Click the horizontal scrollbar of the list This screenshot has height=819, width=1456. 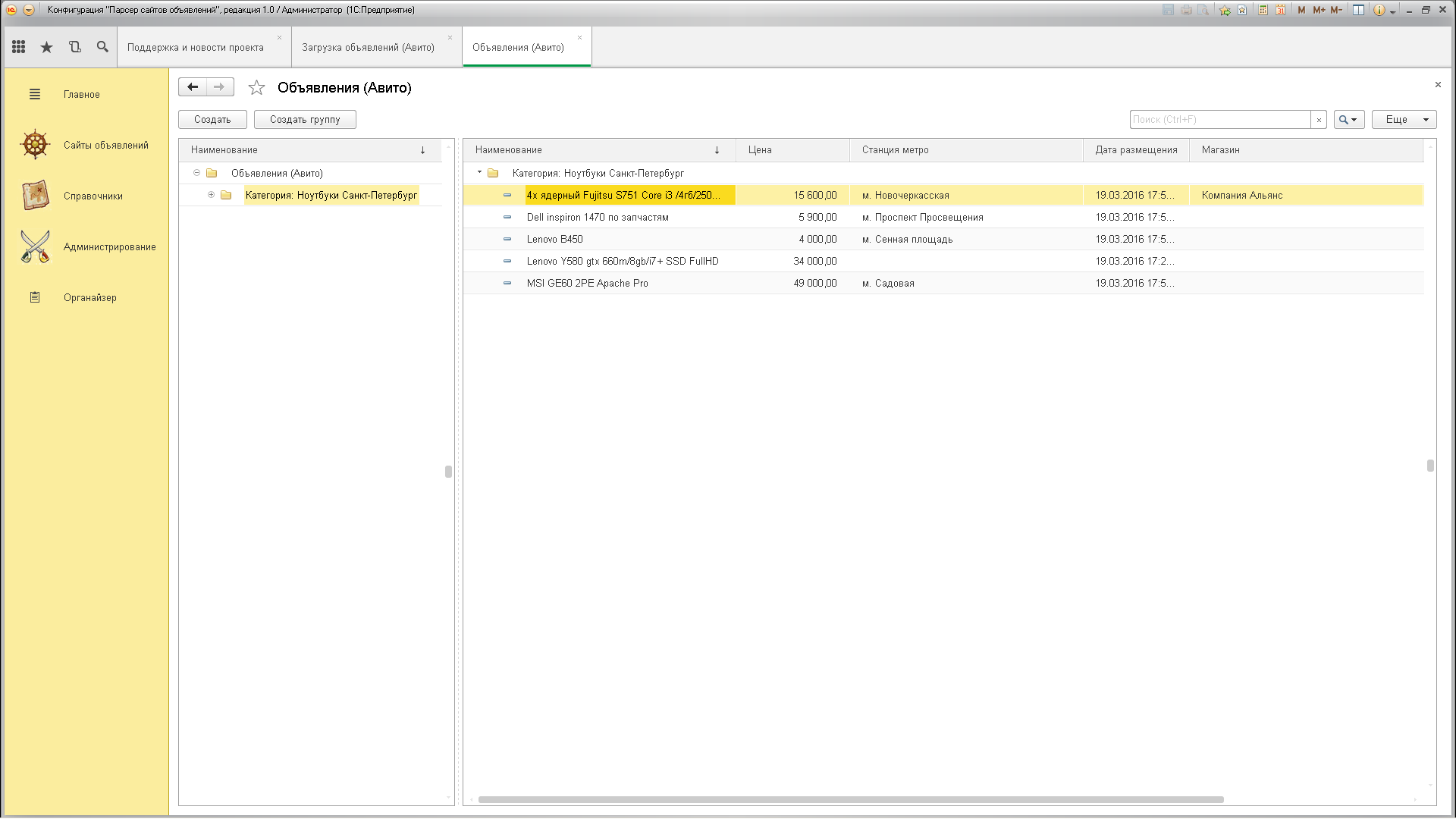coord(851,799)
